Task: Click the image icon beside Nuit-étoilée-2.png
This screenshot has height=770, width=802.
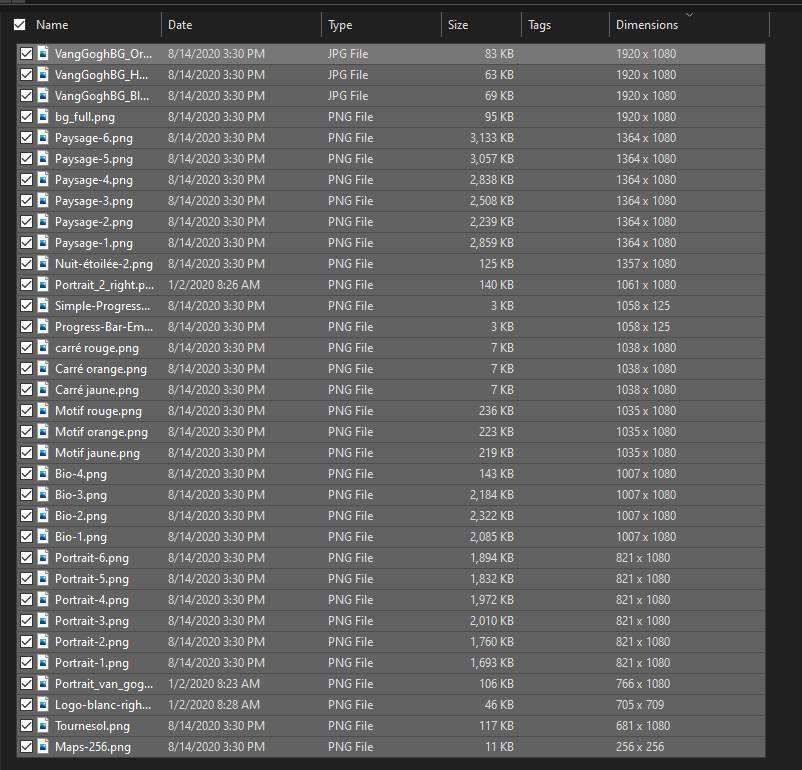Action: 43,263
